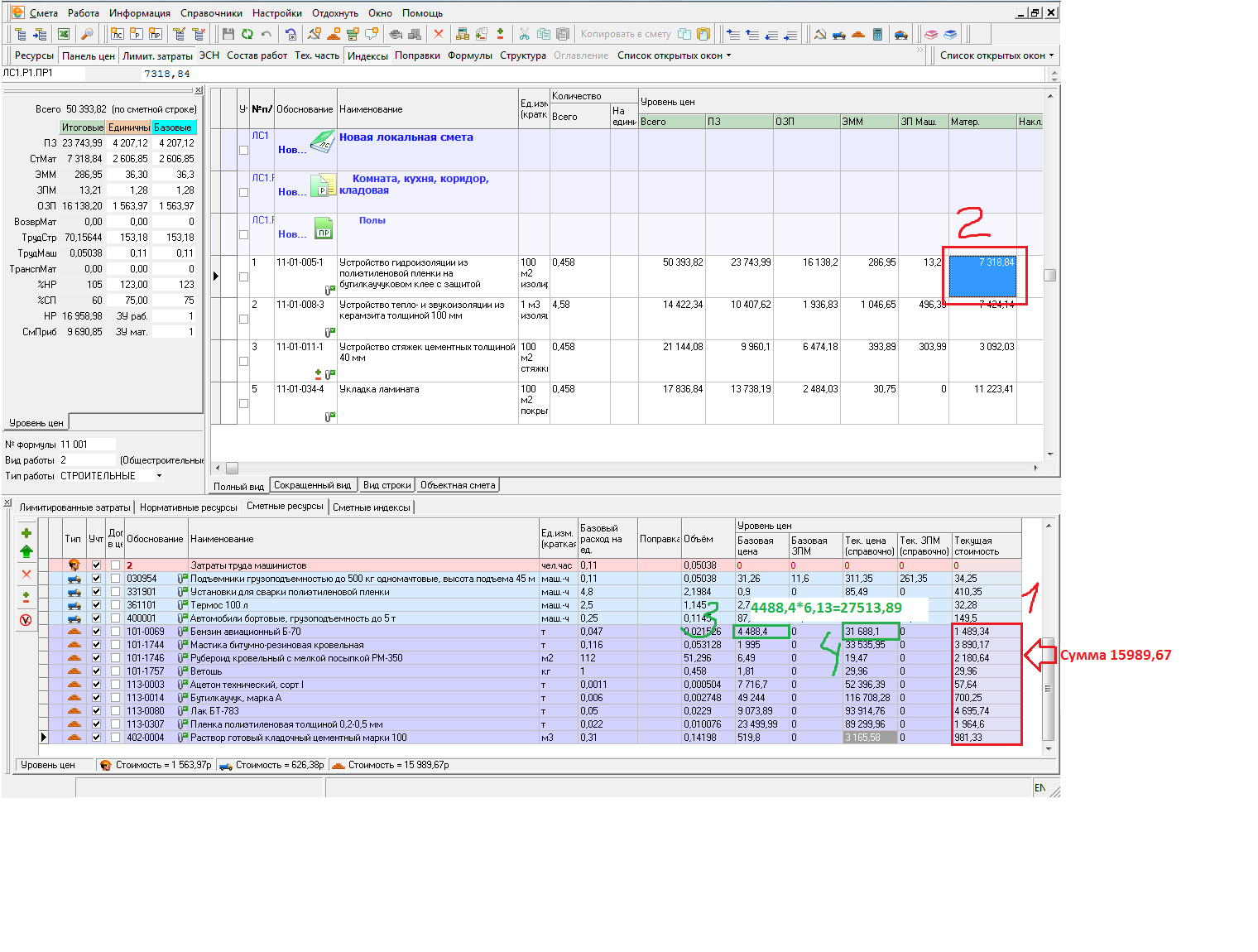The height and width of the screenshot is (952, 1258).
Task: Click the Новая локальная смета heading
Action: (406, 137)
